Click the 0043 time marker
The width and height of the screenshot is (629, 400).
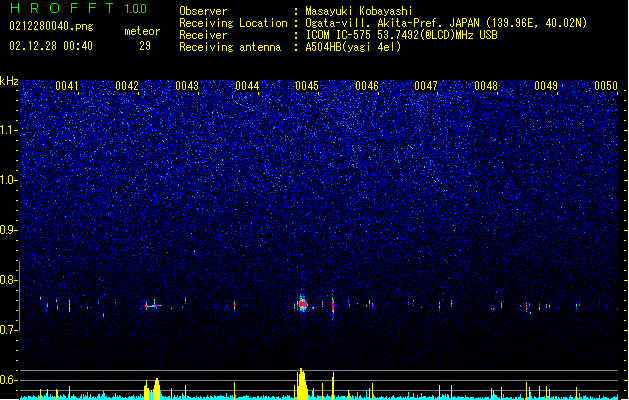pos(187,86)
